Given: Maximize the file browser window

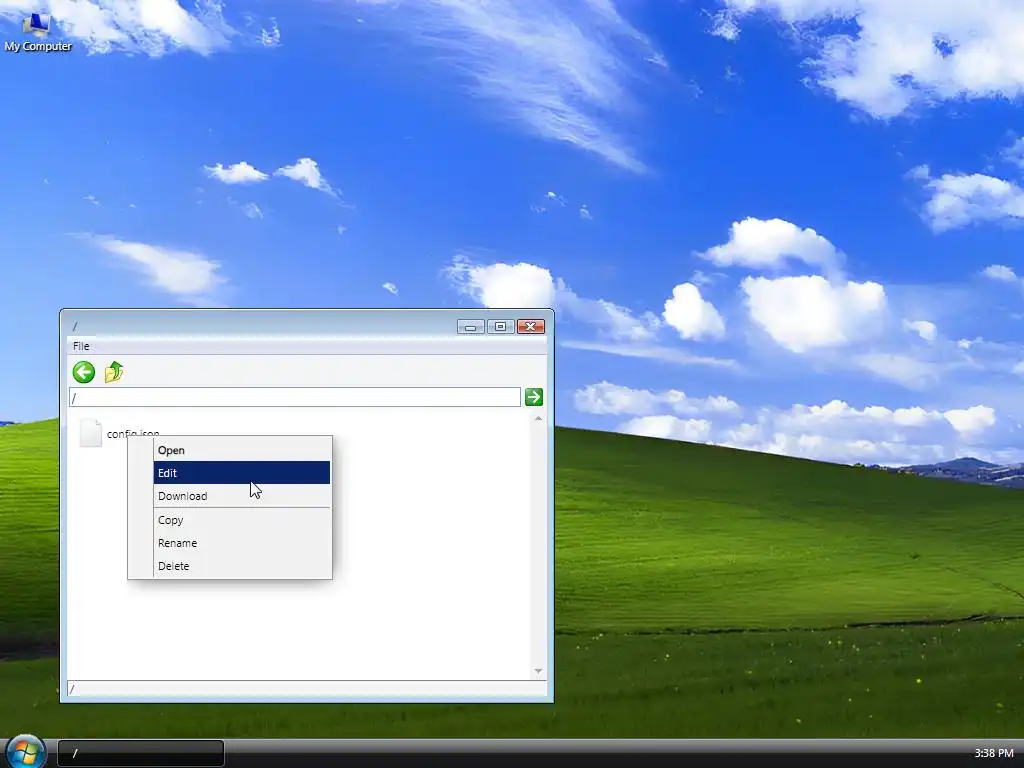Looking at the screenshot, I should [x=500, y=327].
